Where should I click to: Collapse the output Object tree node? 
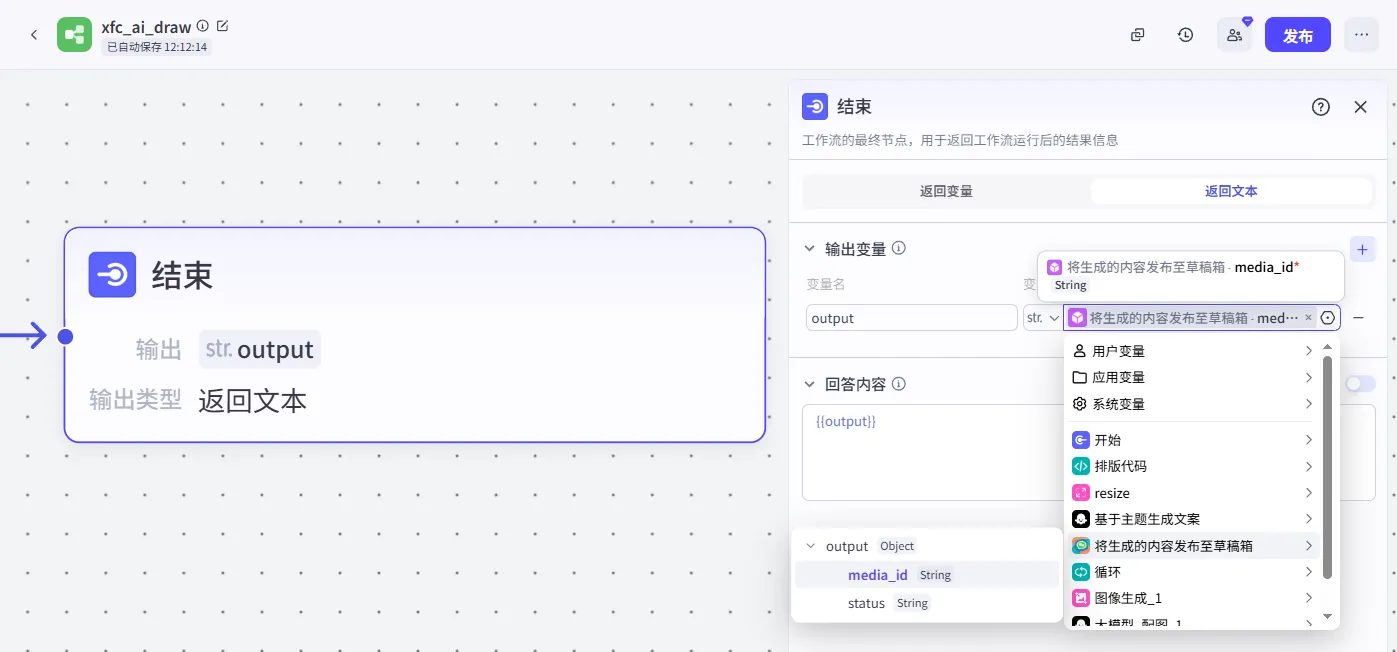tap(811, 546)
